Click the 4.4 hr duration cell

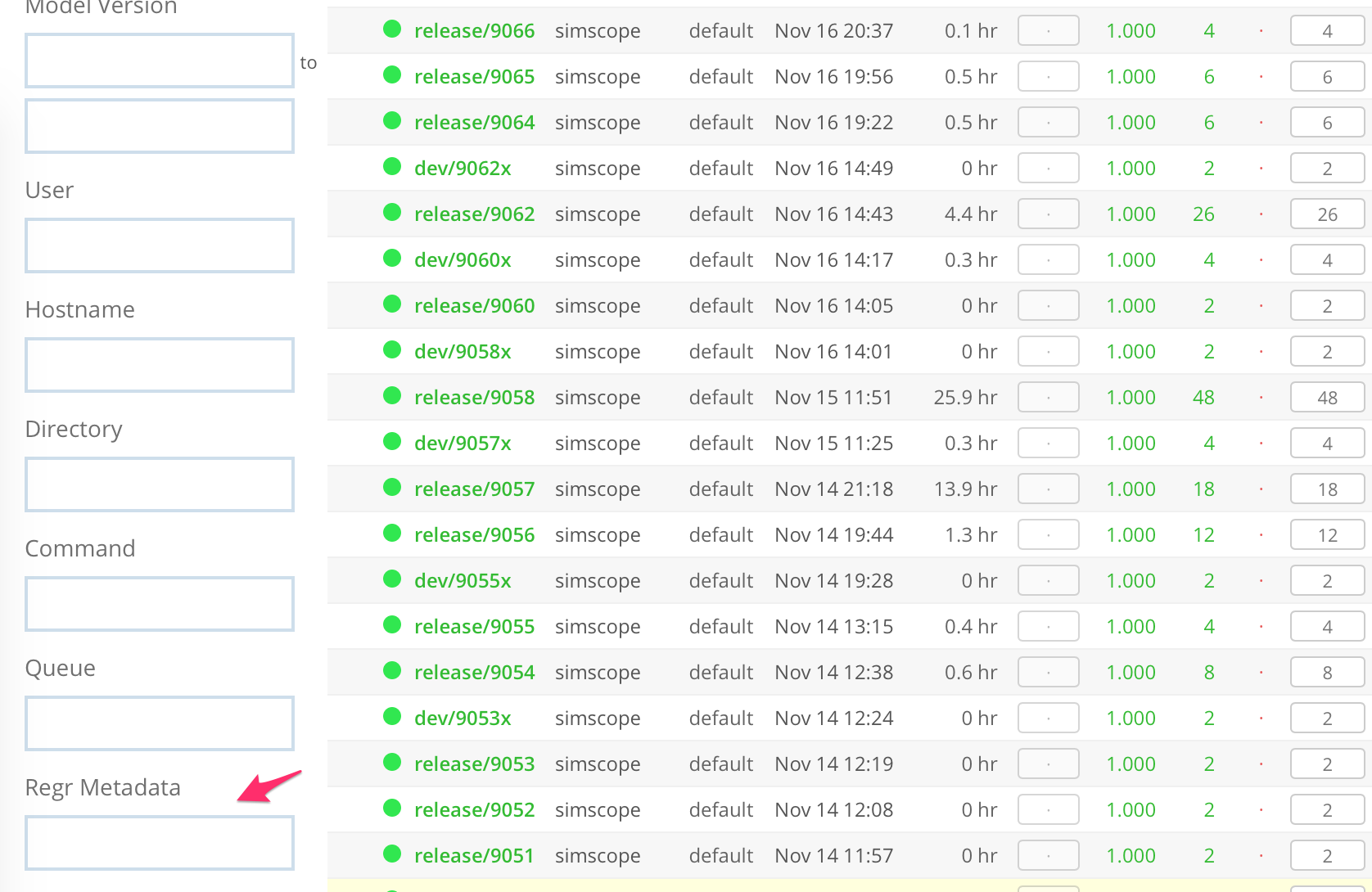click(971, 214)
